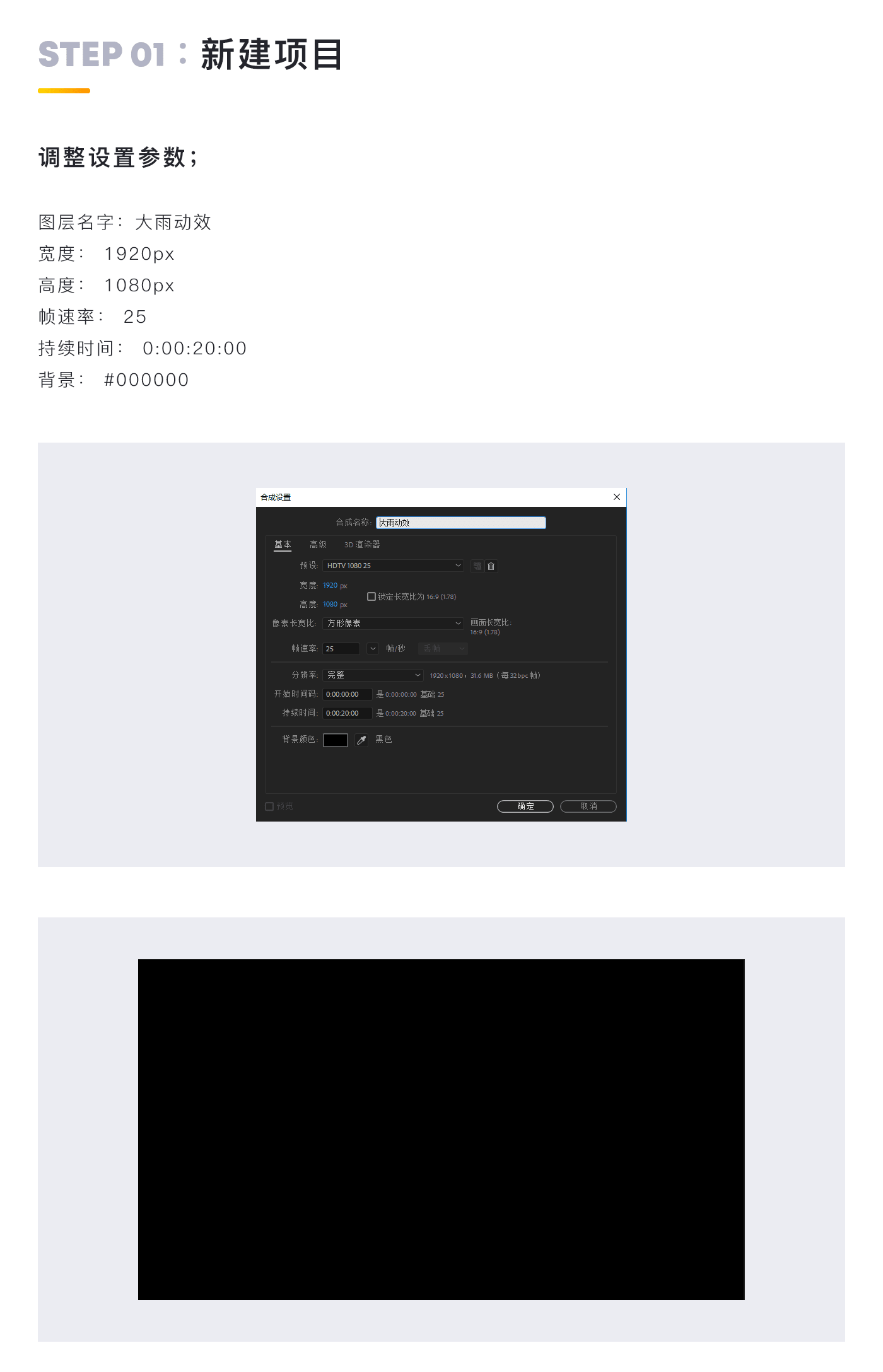Click the 取消 button

pos(588,806)
